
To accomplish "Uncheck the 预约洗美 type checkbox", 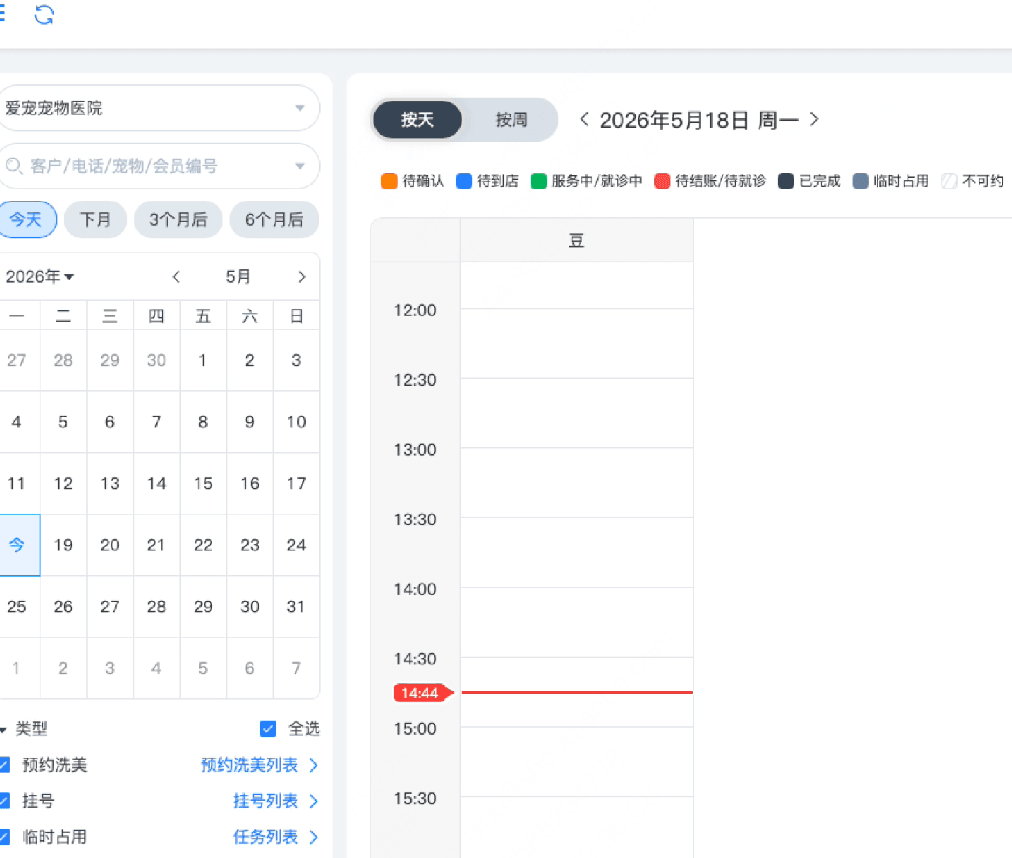I will tap(3, 765).
